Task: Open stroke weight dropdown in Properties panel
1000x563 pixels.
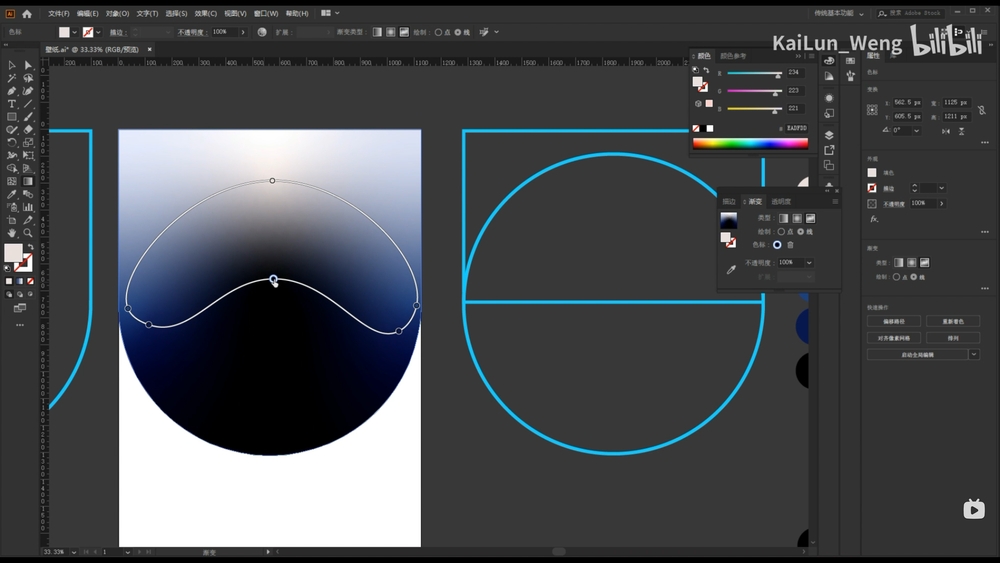Action: pos(941,188)
